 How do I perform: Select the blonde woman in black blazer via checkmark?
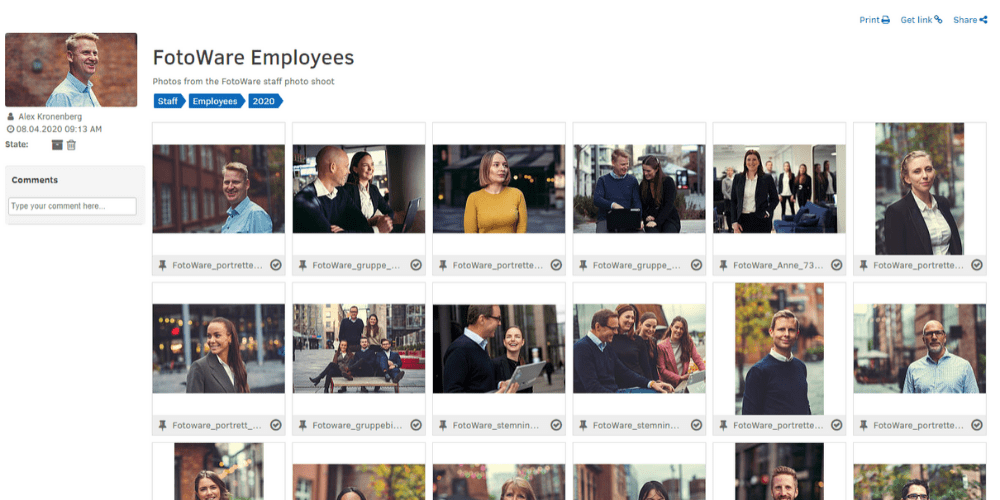click(x=977, y=265)
